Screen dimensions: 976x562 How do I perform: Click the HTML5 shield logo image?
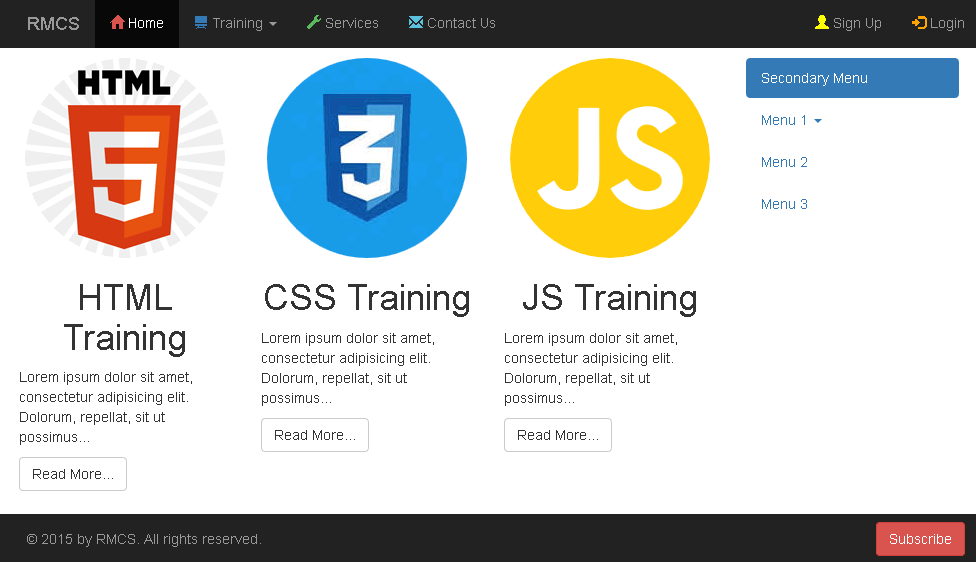[124, 157]
